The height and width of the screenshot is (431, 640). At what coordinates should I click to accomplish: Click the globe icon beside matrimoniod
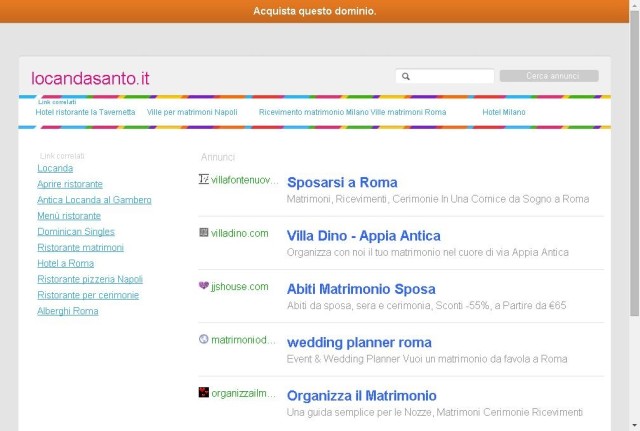coord(204,339)
